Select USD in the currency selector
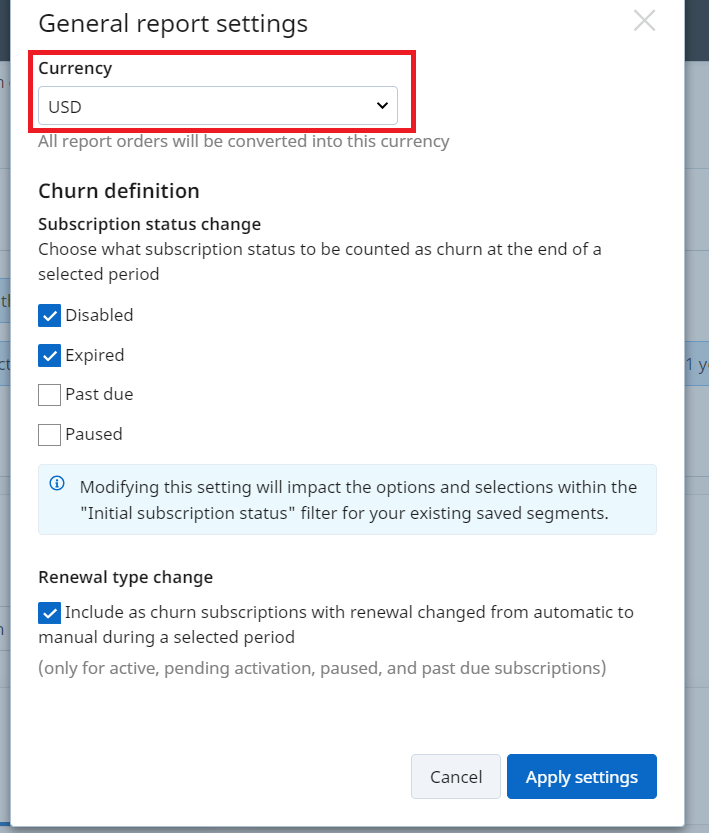Viewport: 709px width, 833px height. (218, 104)
